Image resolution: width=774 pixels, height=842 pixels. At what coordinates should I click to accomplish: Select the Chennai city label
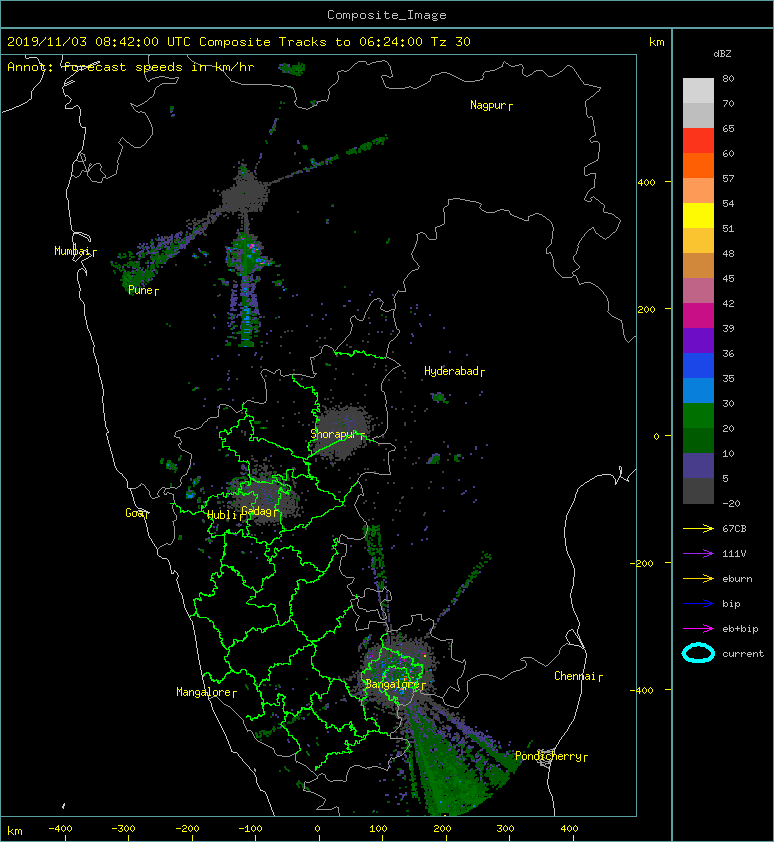click(578, 676)
